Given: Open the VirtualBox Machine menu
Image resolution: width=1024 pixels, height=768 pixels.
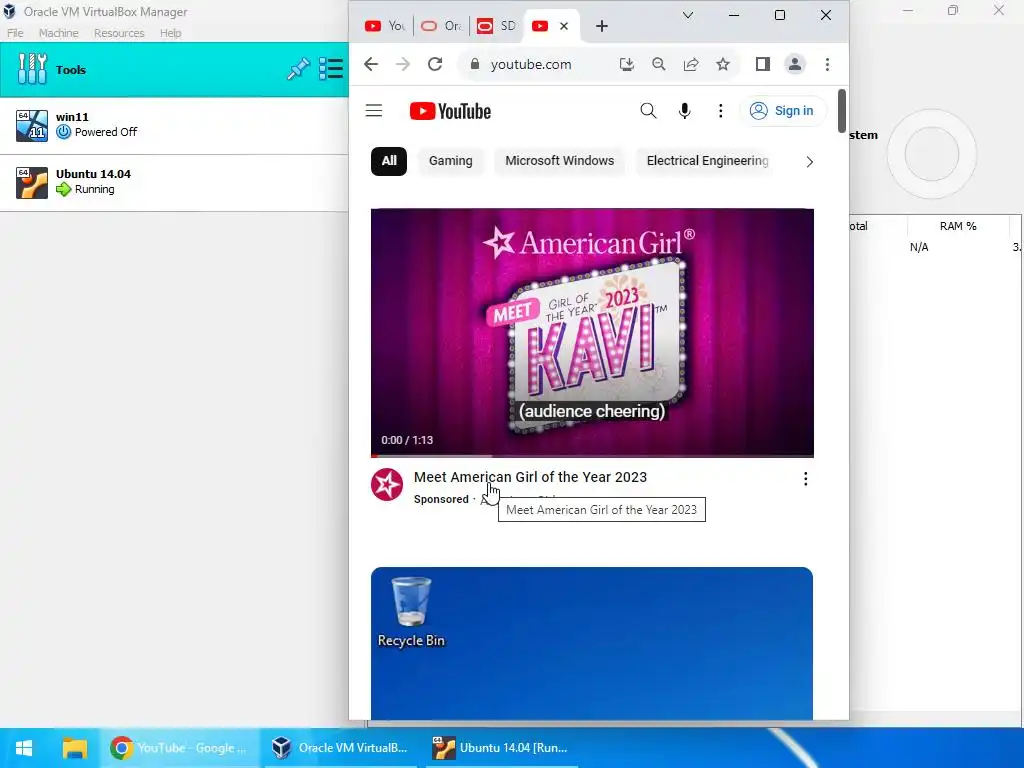Looking at the screenshot, I should coord(58,33).
